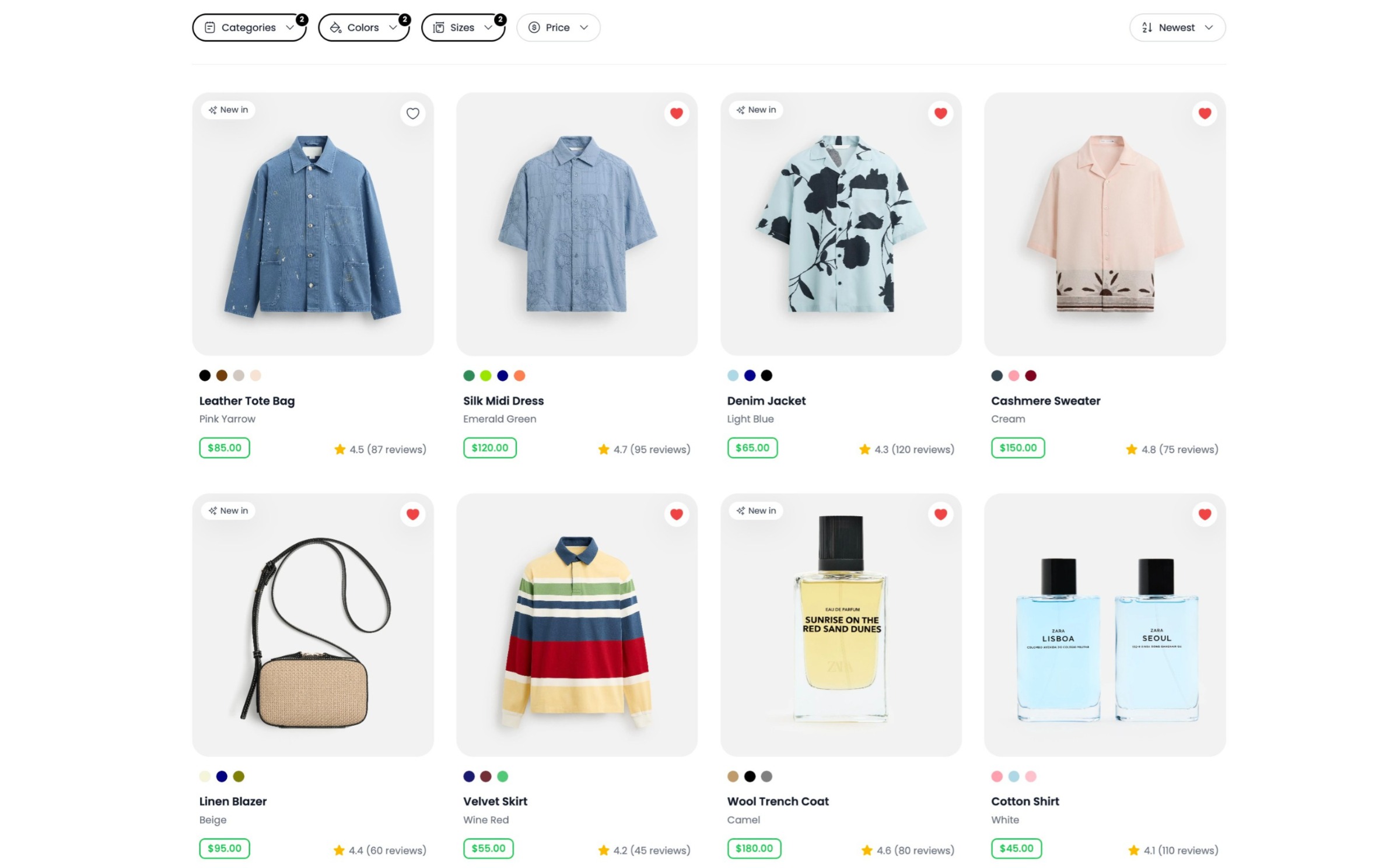Click the heart icon on Cotton Shirt
This screenshot has width=1400, height=868.
tap(1203, 514)
